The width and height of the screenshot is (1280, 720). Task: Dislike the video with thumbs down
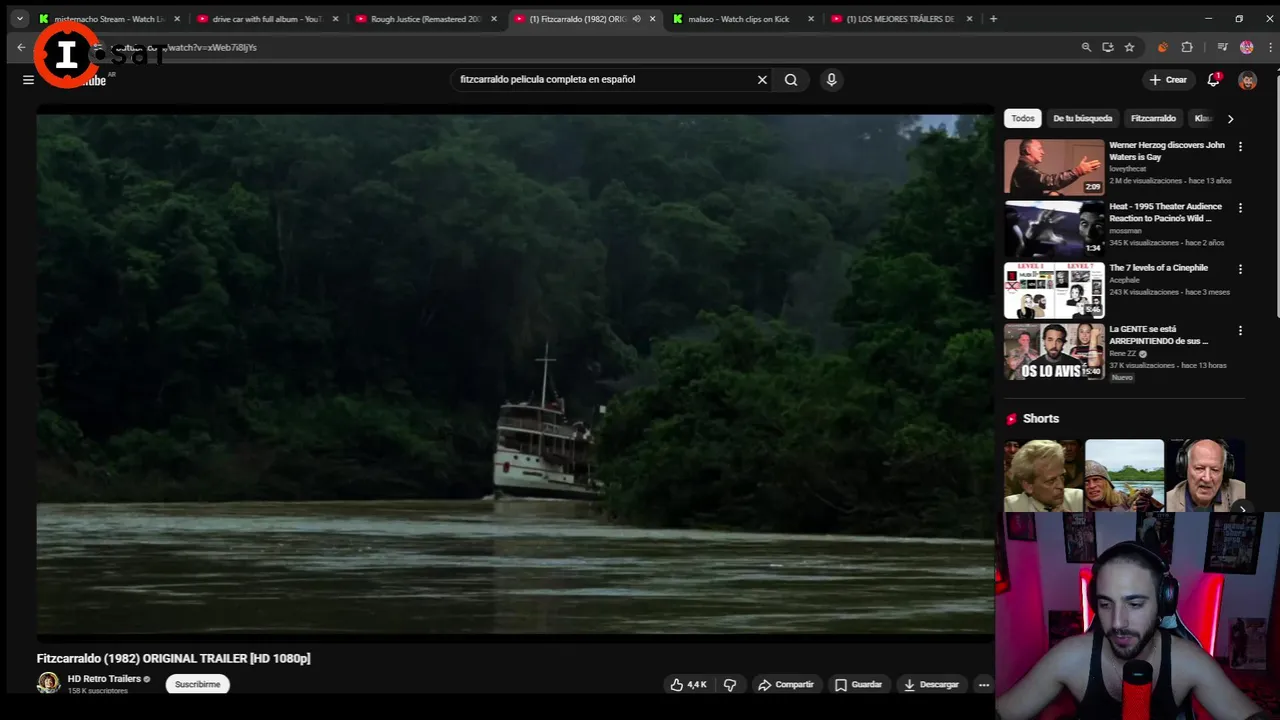point(730,684)
